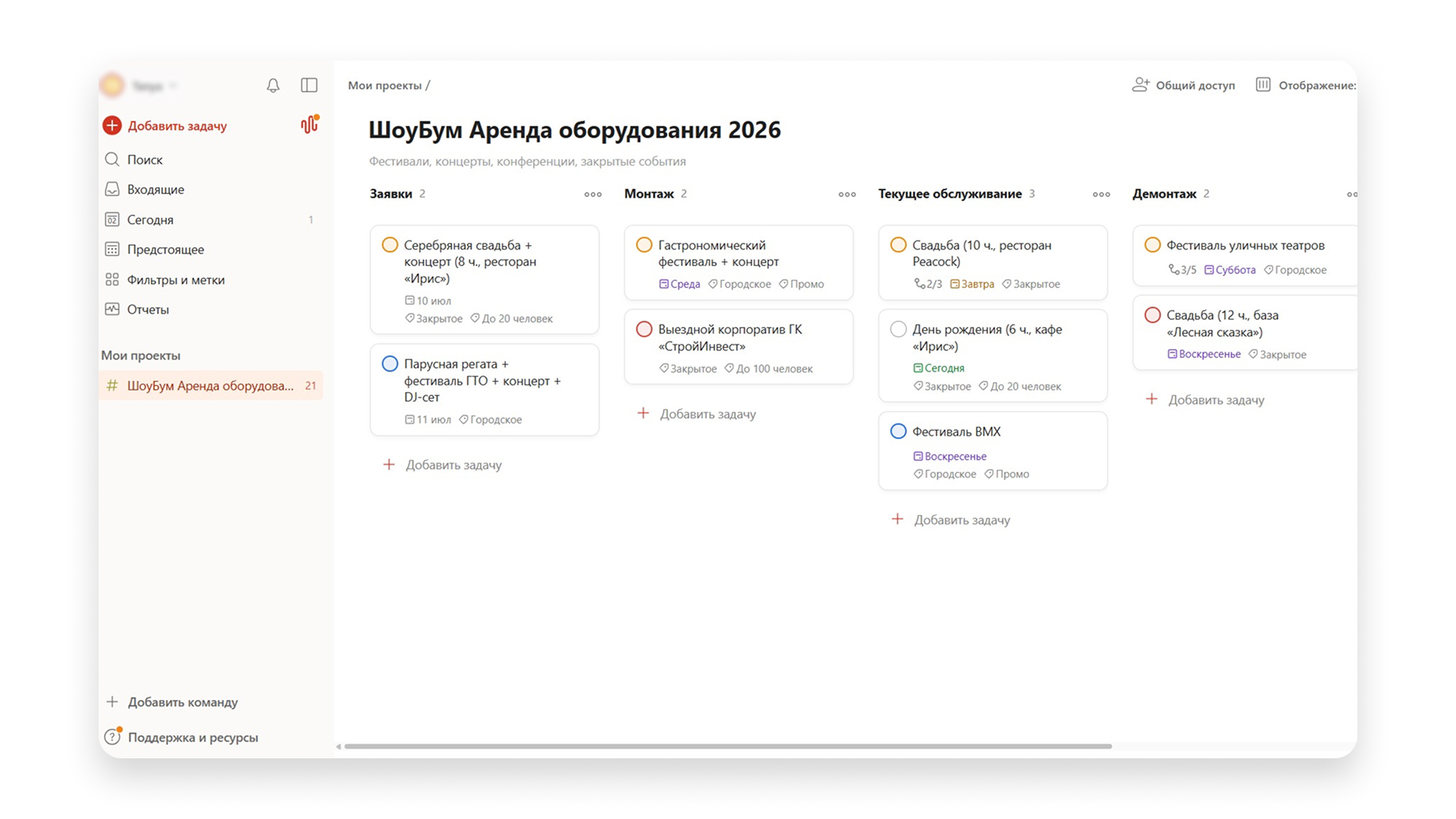The height and width of the screenshot is (819, 1456).
Task: Click plus icon under Текущее обслуживание column
Action: click(897, 519)
